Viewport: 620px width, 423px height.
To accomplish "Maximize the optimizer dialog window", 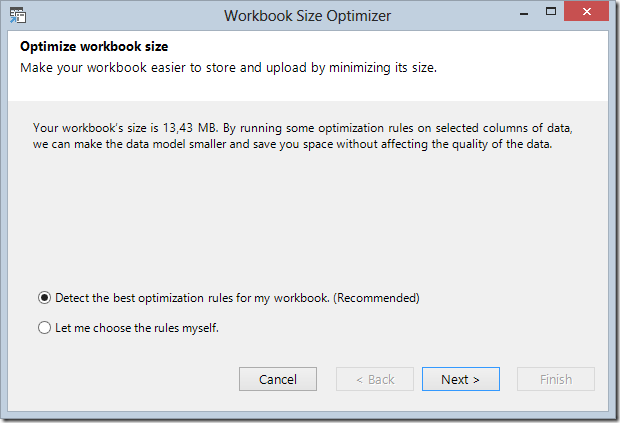I will click(550, 11).
